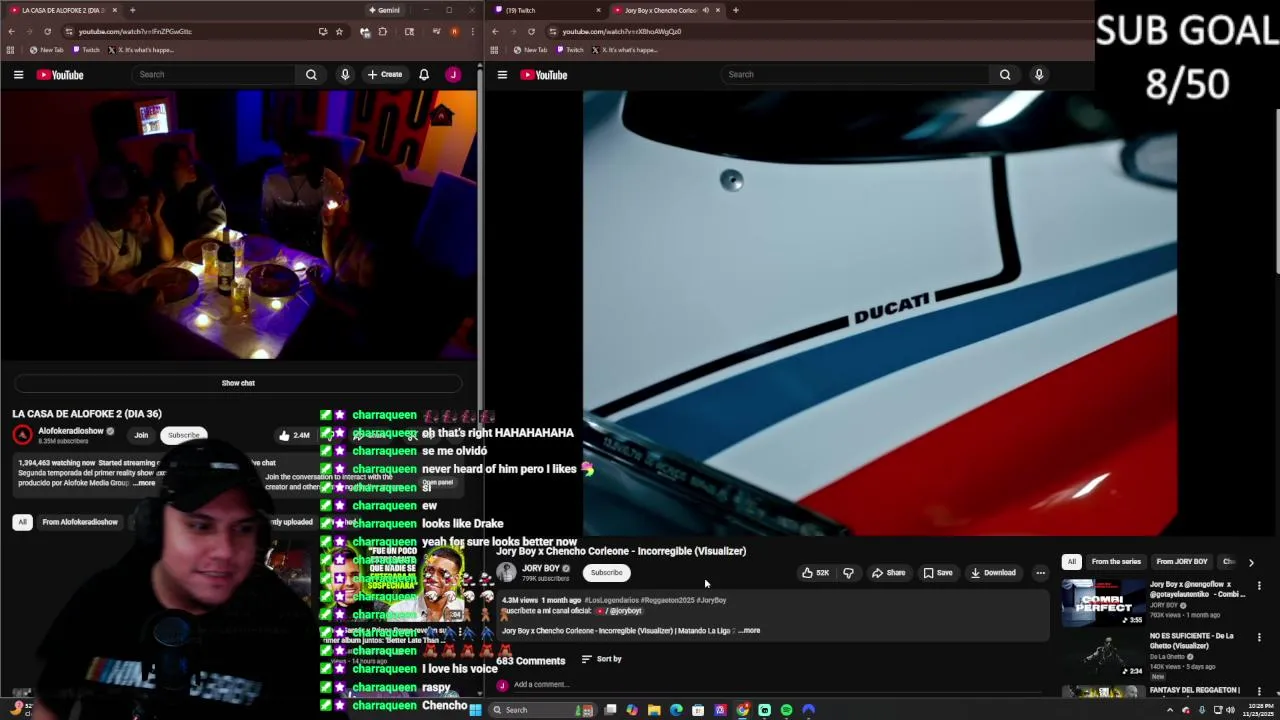Click search magnifier icon in right YouTube
This screenshot has height=720, width=1280.
pos(1005,75)
